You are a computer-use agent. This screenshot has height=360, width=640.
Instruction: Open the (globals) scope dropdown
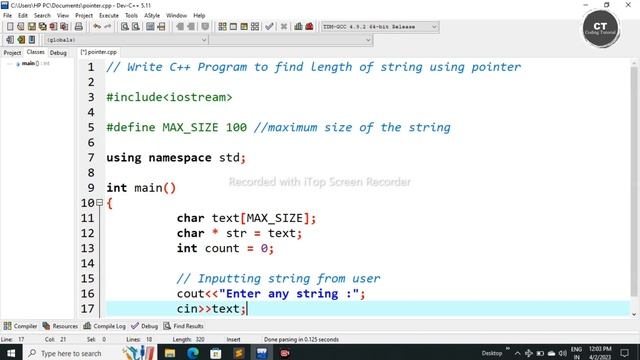click(126, 40)
